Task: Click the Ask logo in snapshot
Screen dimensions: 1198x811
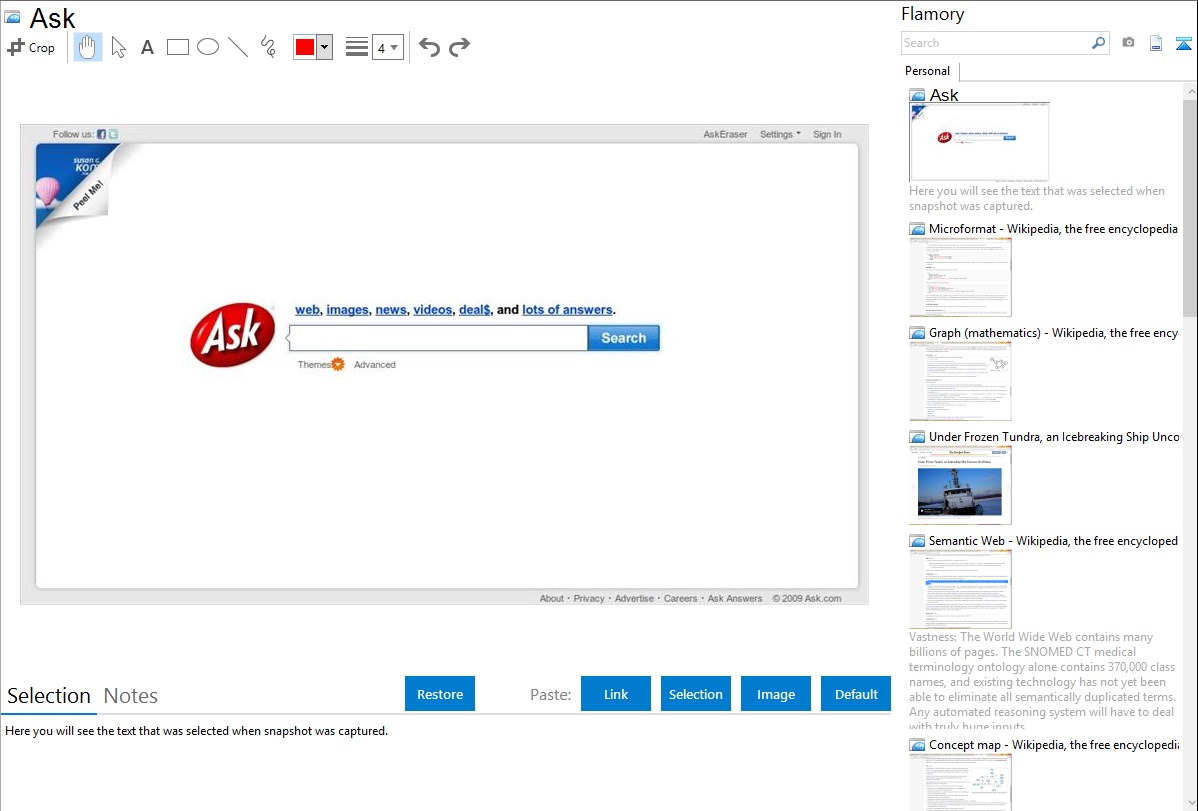Action: coord(232,335)
